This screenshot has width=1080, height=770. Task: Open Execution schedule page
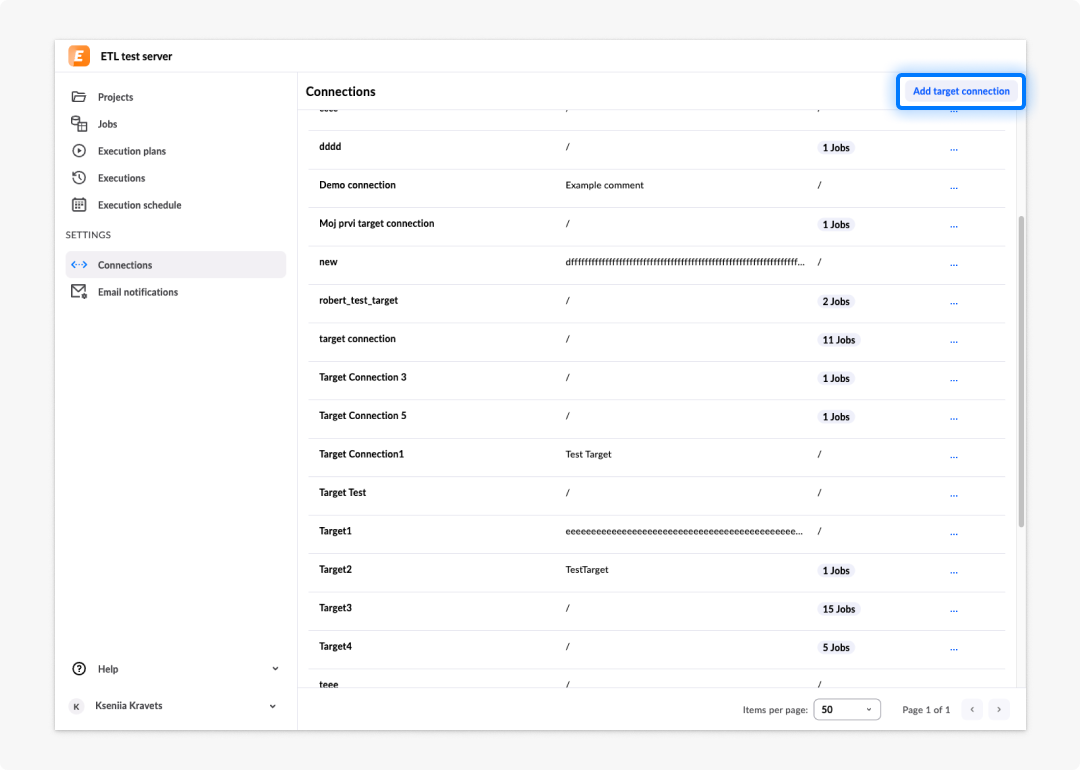[139, 205]
